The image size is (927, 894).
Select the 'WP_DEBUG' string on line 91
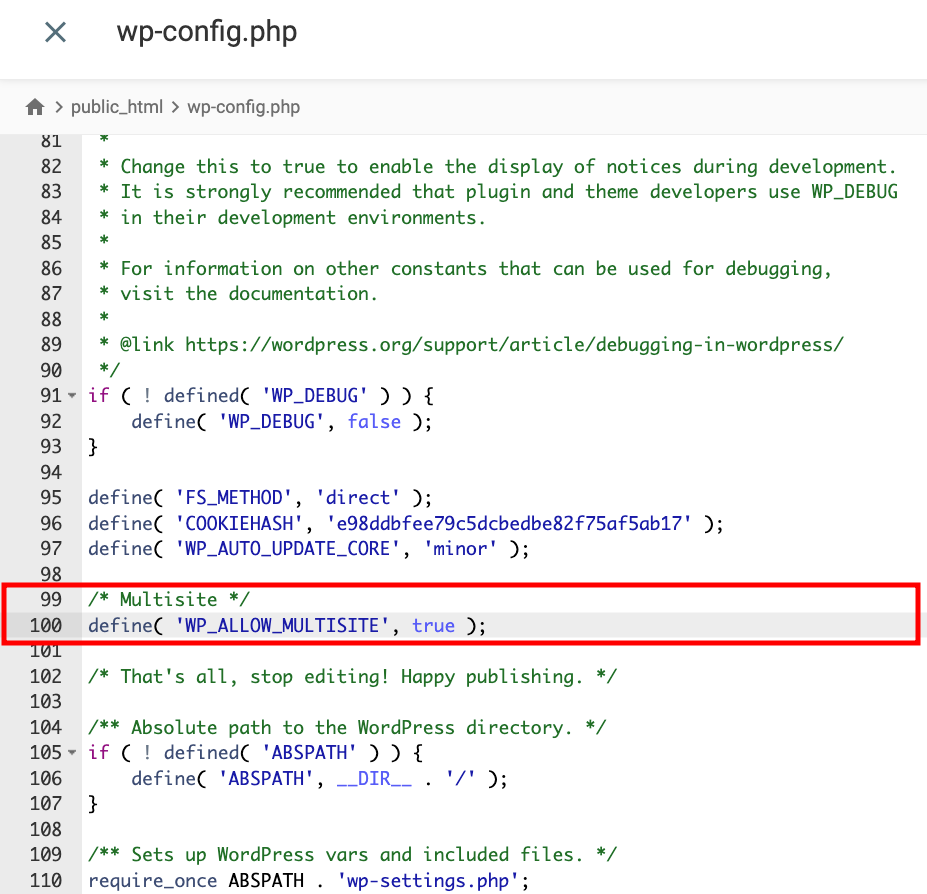coord(314,395)
